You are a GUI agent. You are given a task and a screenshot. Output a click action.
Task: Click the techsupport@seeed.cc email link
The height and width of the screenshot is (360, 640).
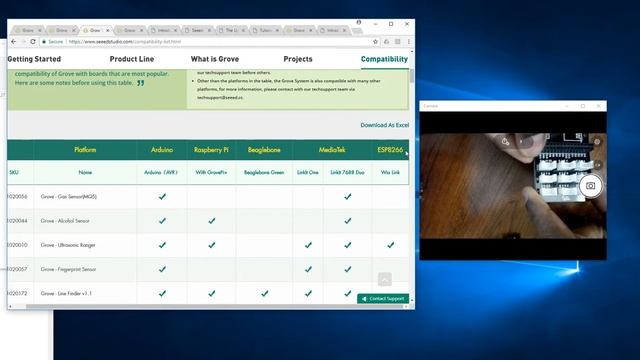click(220, 98)
